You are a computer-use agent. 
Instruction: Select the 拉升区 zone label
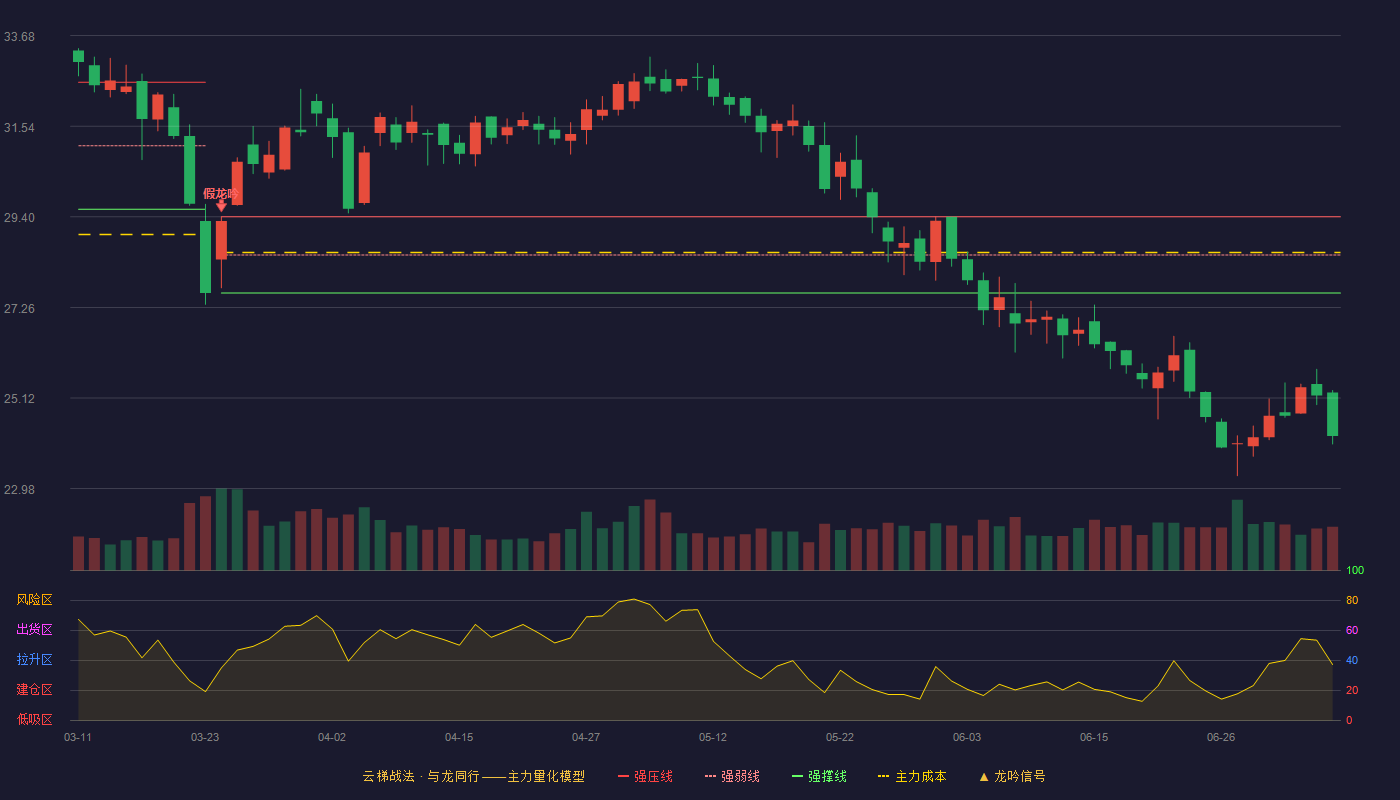click(x=34, y=660)
